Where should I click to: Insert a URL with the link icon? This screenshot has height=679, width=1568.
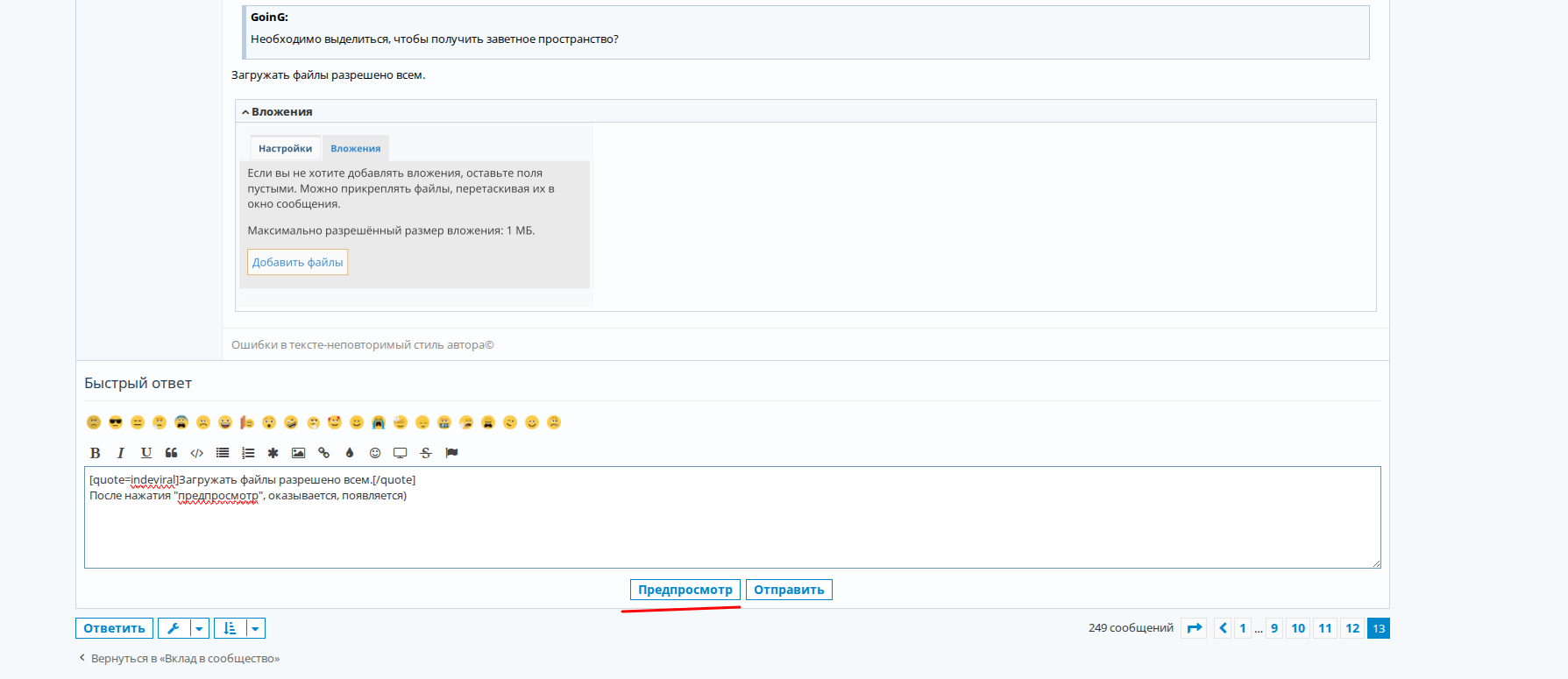pos(324,453)
